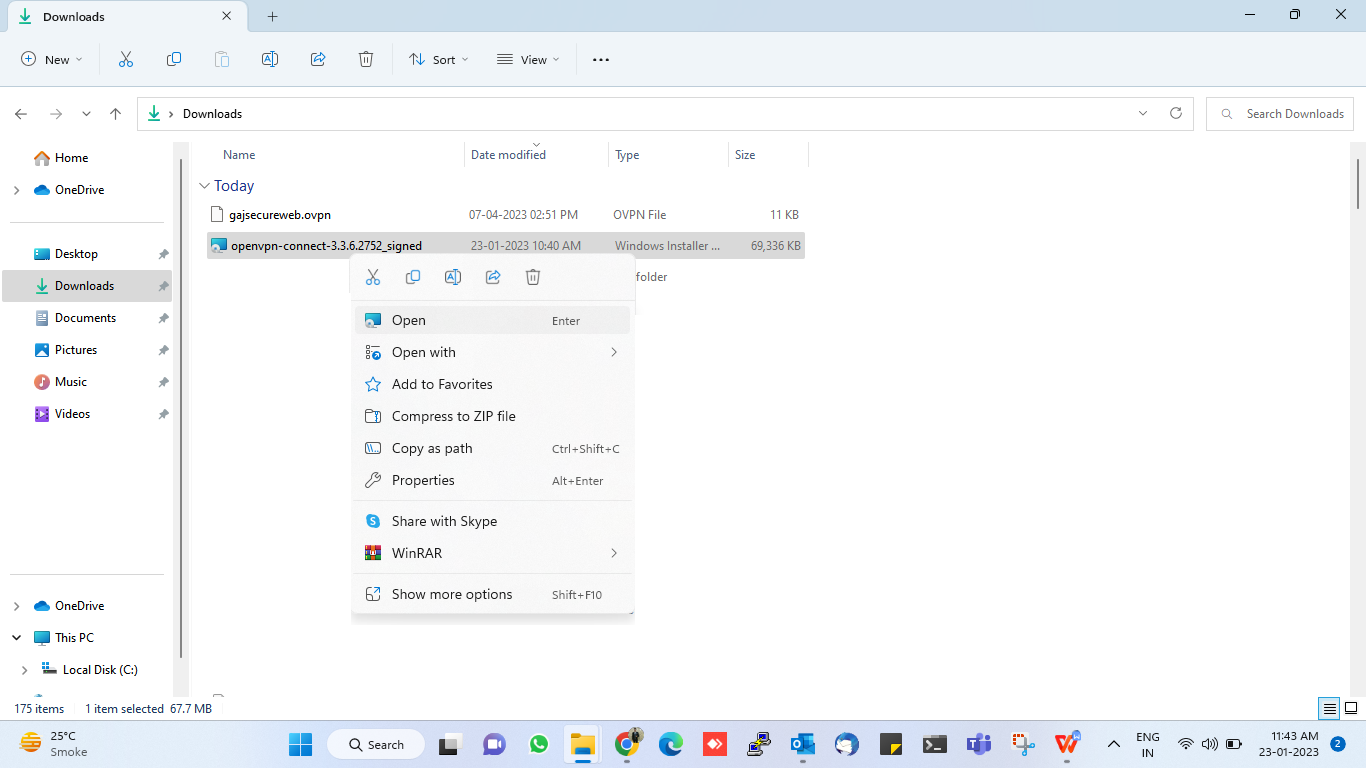Open the See more three-dots menu
Screen dimensions: 1366x768
pyautogui.click(x=601, y=60)
